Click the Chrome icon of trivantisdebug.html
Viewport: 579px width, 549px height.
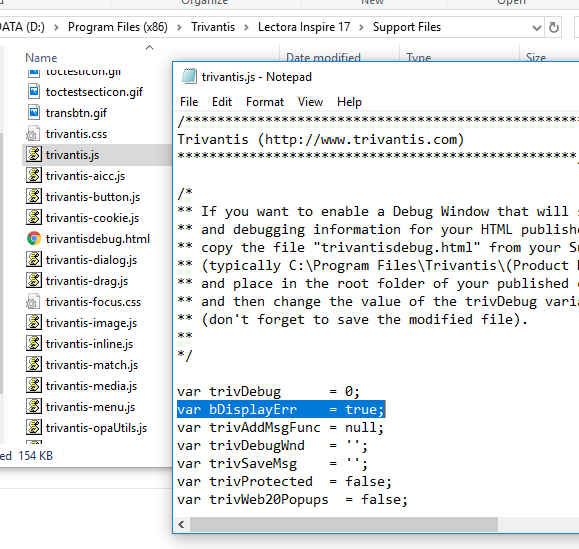tap(34, 239)
